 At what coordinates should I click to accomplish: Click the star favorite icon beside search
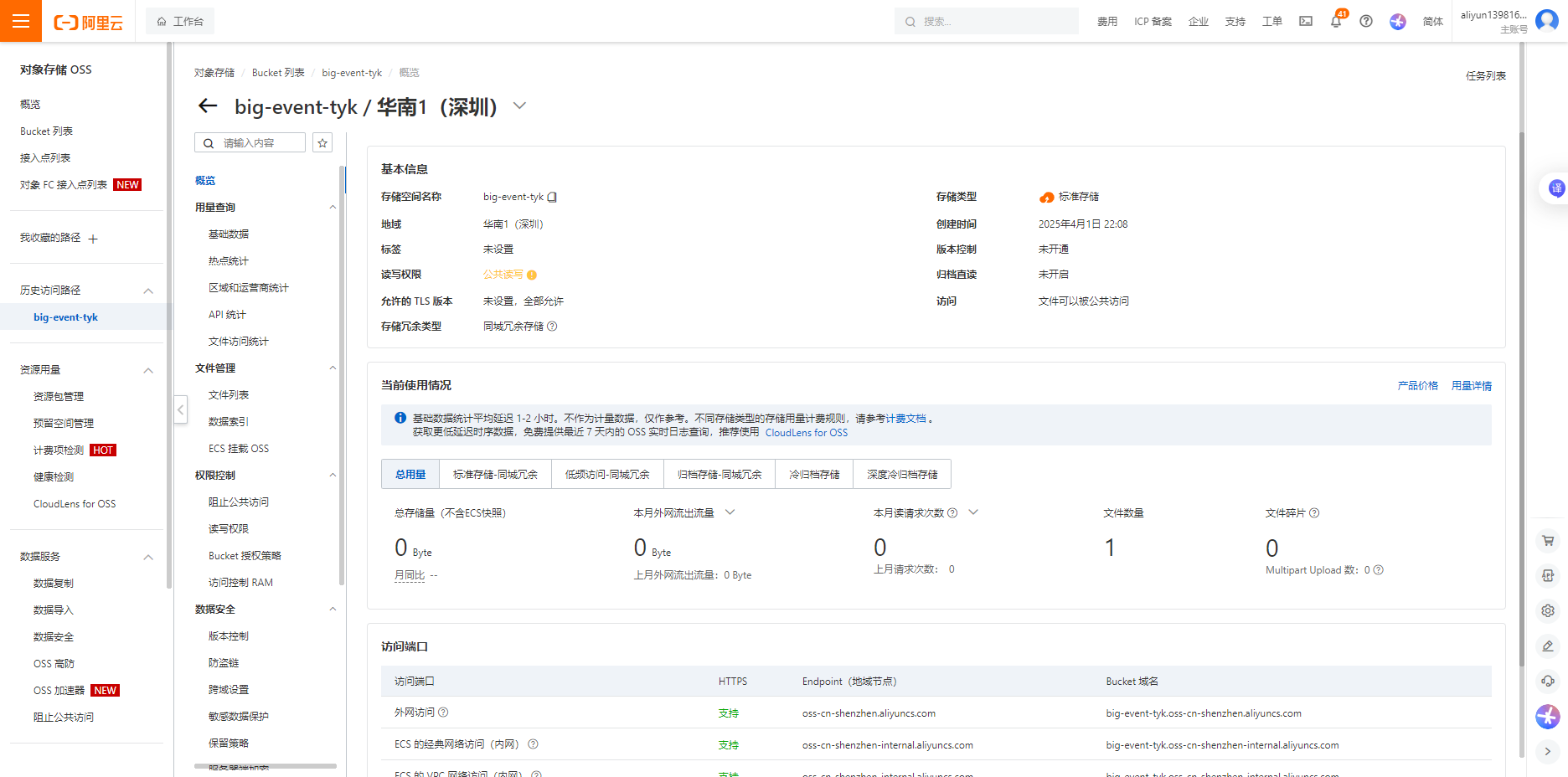[322, 143]
